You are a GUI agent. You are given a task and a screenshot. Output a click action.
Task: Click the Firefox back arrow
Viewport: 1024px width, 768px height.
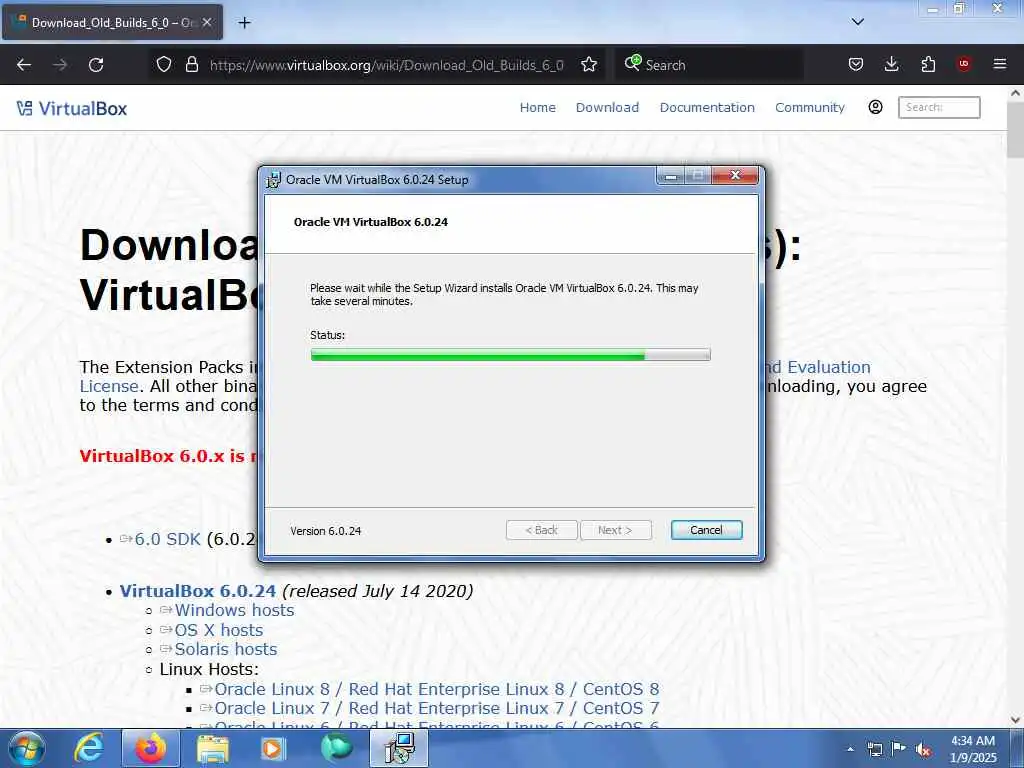coord(24,65)
